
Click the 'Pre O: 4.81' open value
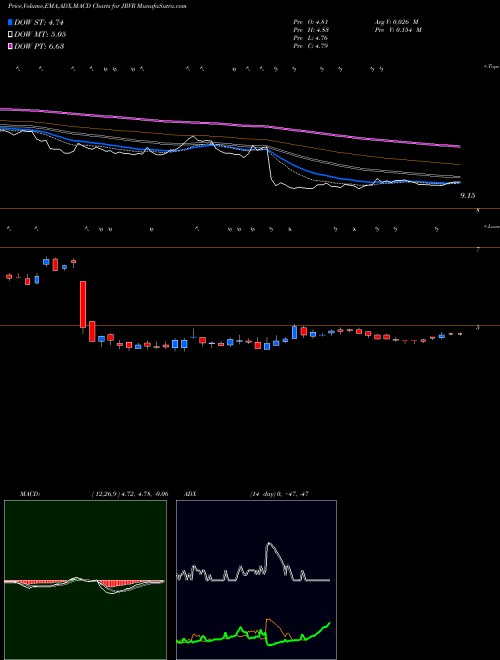tap(311, 22)
